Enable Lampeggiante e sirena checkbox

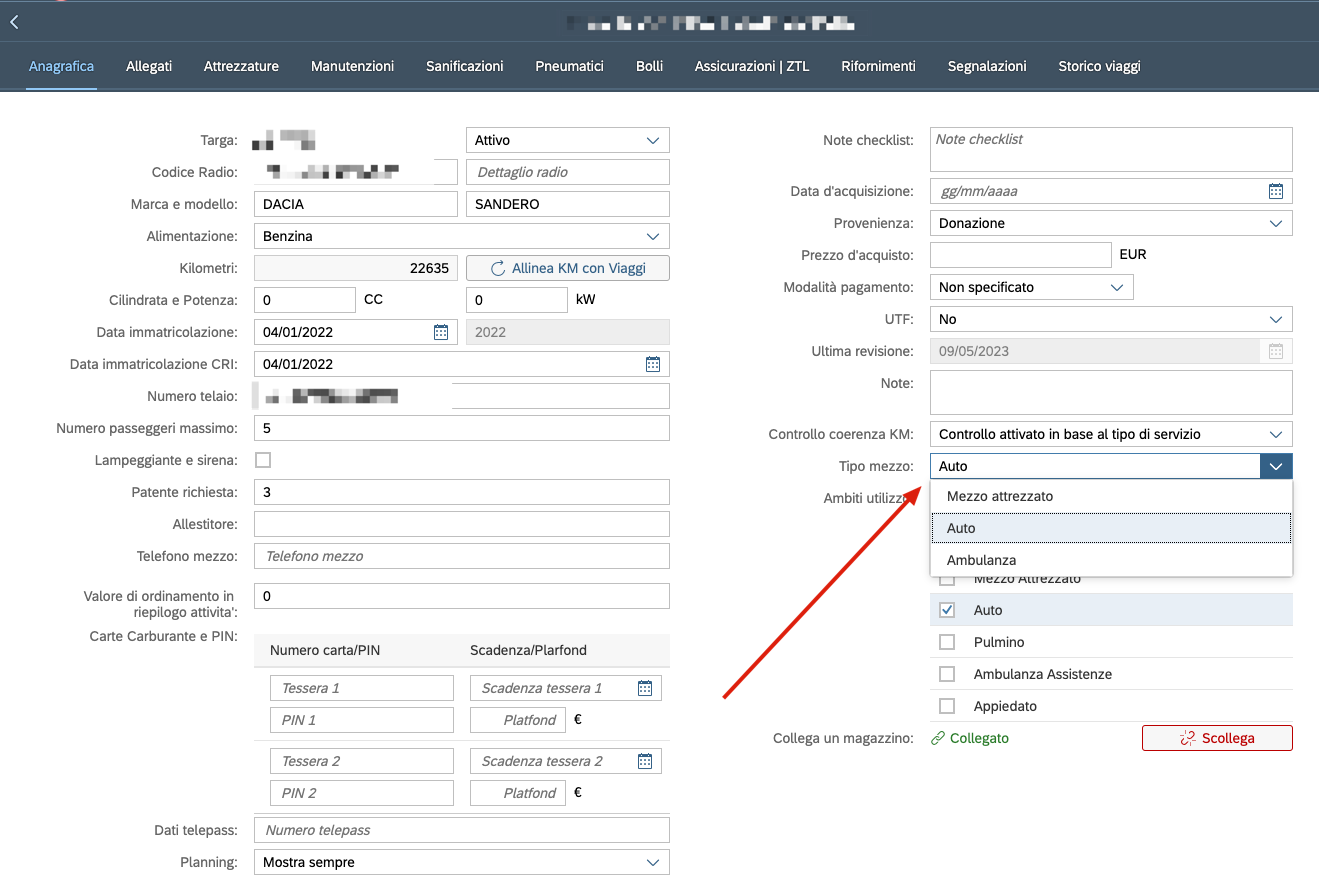(264, 460)
